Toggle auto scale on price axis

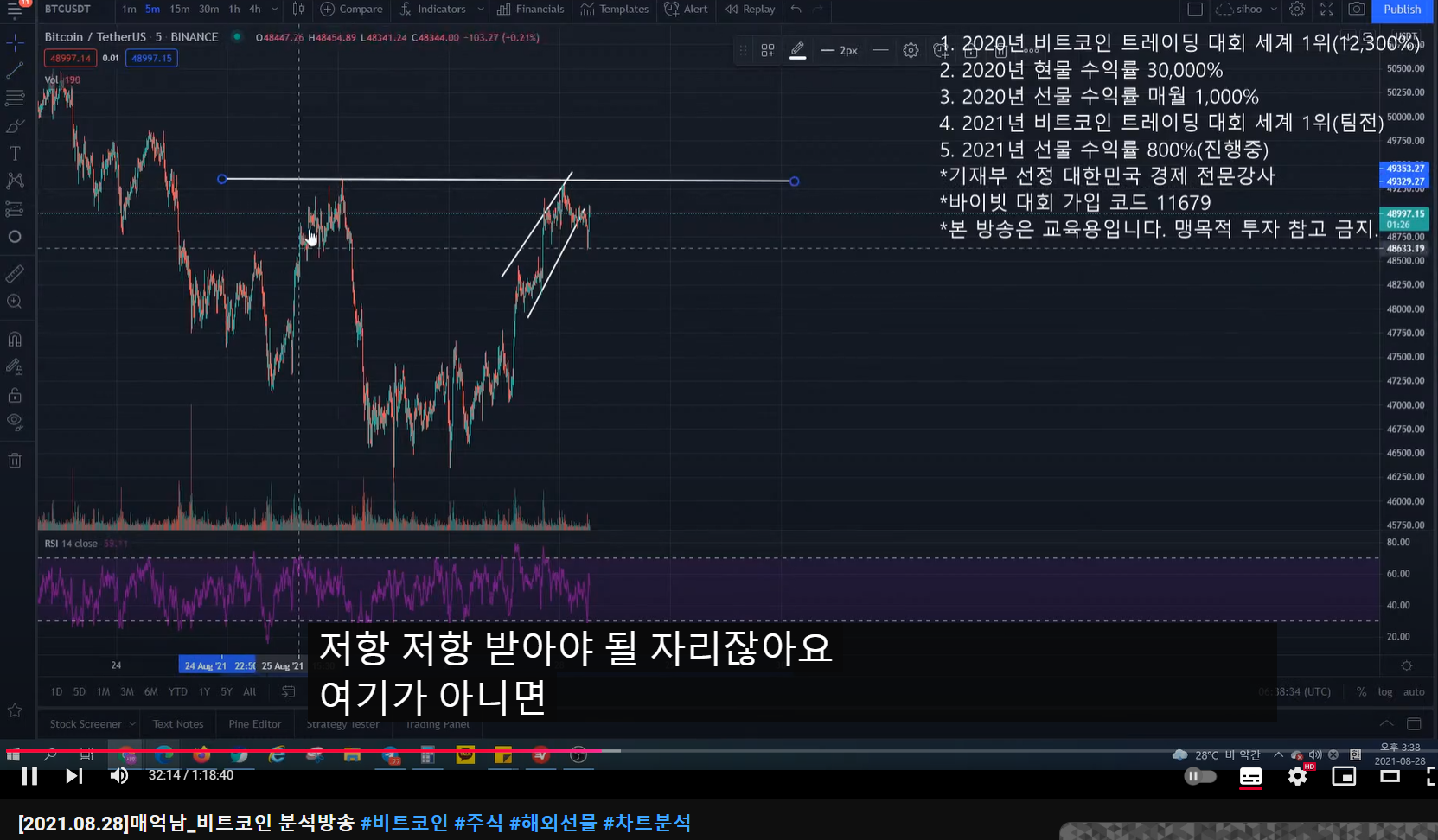point(1414,691)
